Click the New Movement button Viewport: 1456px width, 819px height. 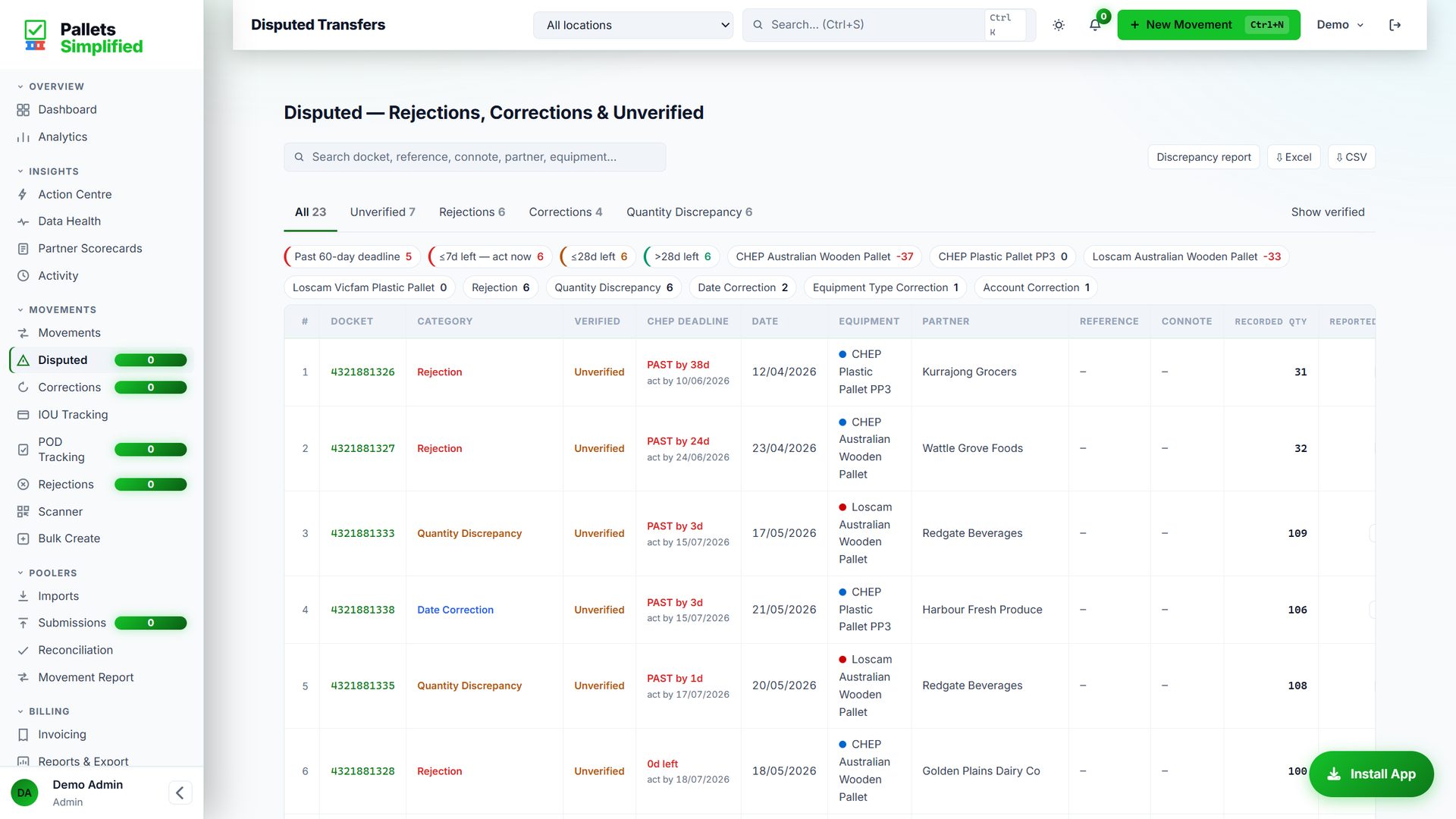point(1209,25)
